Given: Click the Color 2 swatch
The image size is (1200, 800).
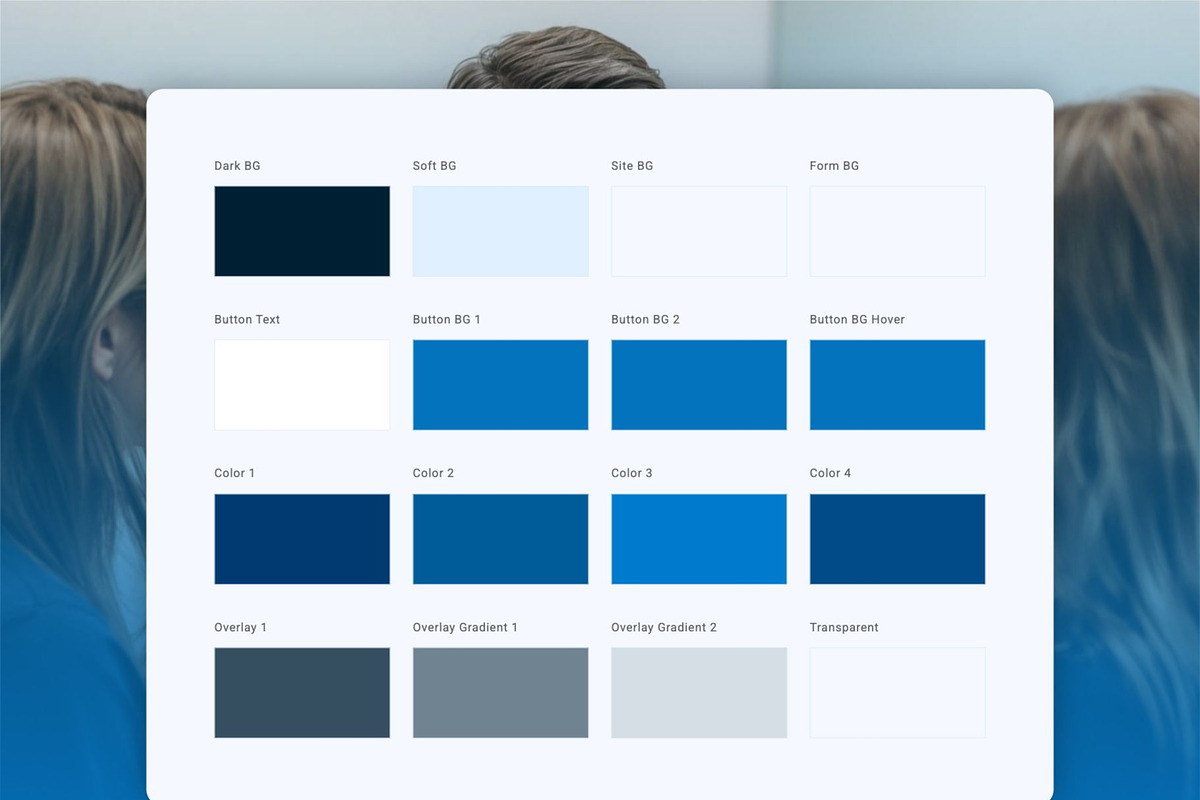Looking at the screenshot, I should (x=501, y=539).
